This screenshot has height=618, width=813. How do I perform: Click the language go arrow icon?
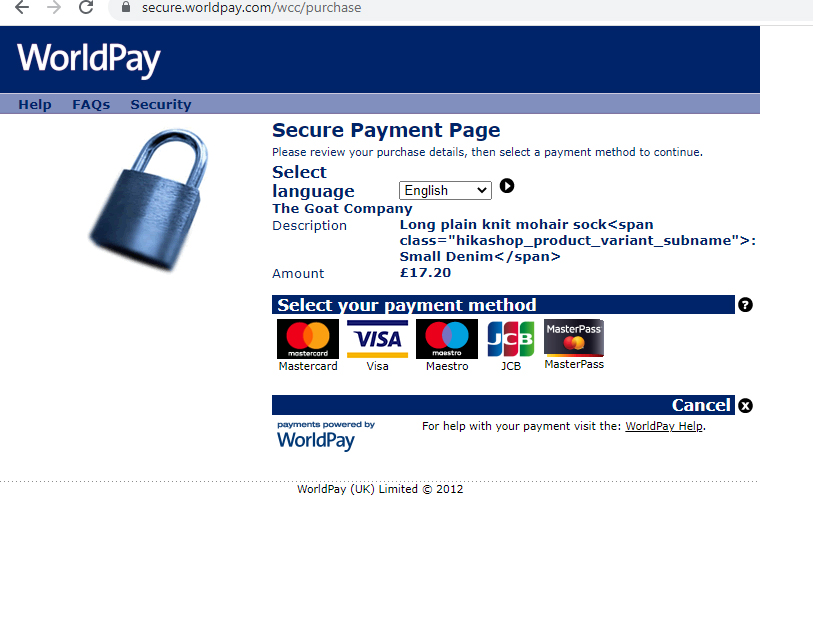coord(507,186)
